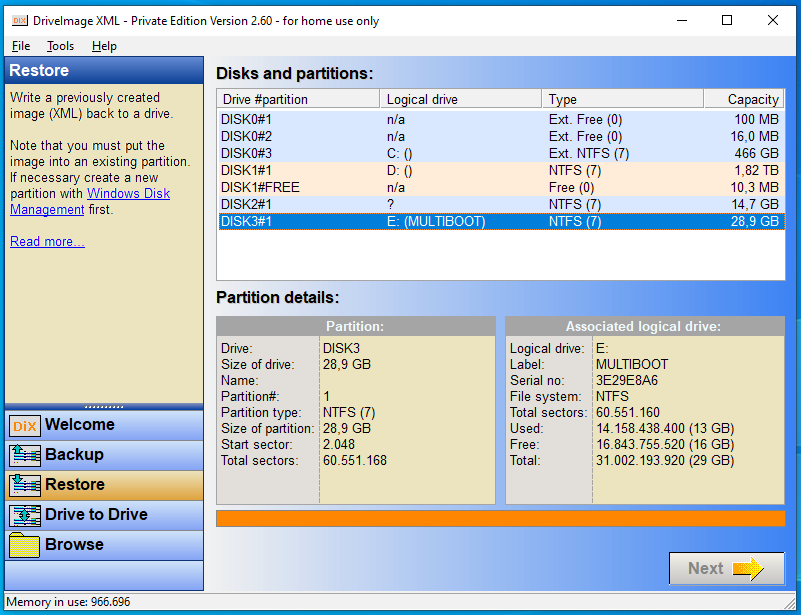Click the orange partition usage bar
Screen dimensions: 801x615
point(501,518)
